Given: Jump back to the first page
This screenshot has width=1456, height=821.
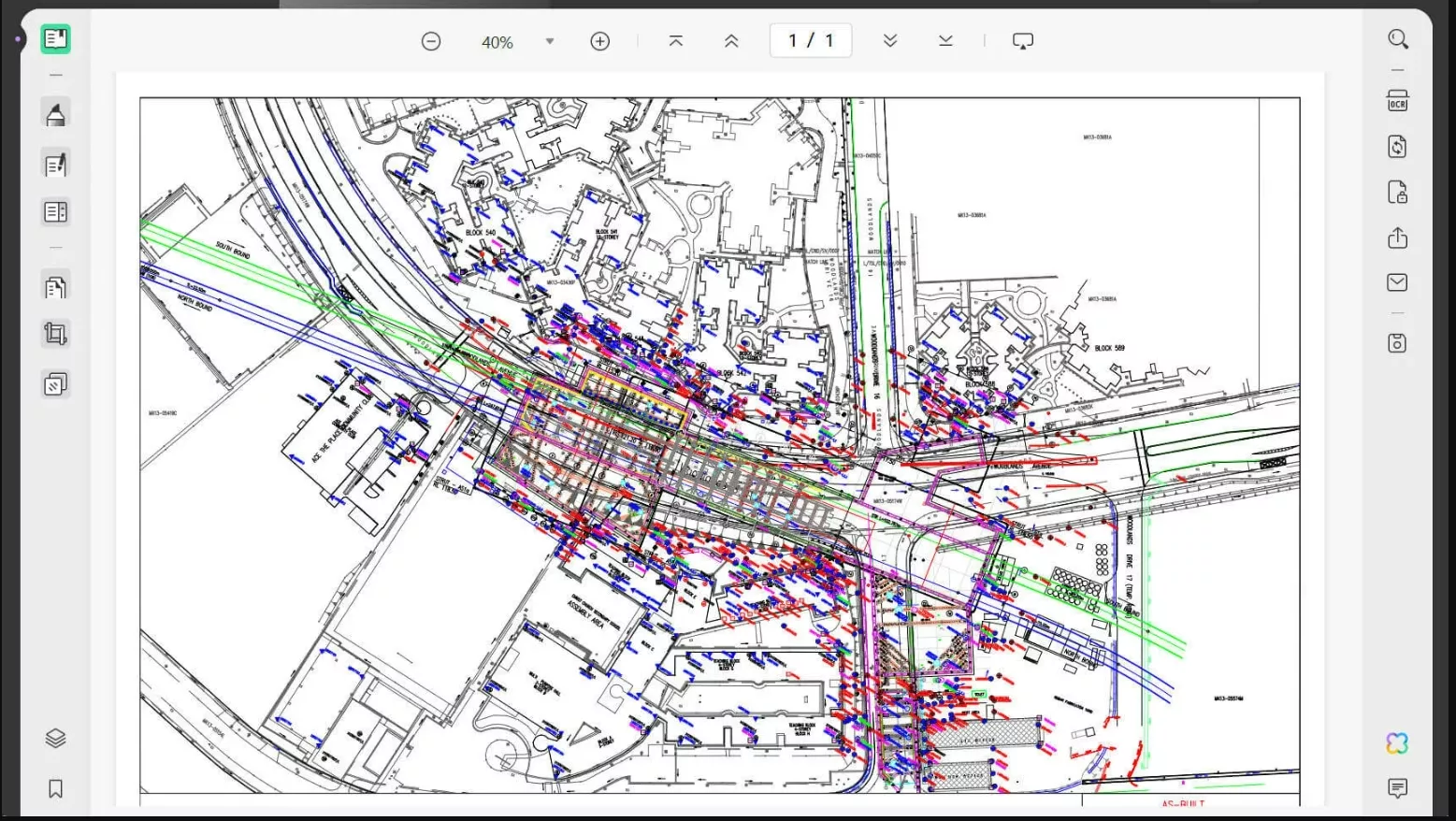Looking at the screenshot, I should pyautogui.click(x=675, y=40).
